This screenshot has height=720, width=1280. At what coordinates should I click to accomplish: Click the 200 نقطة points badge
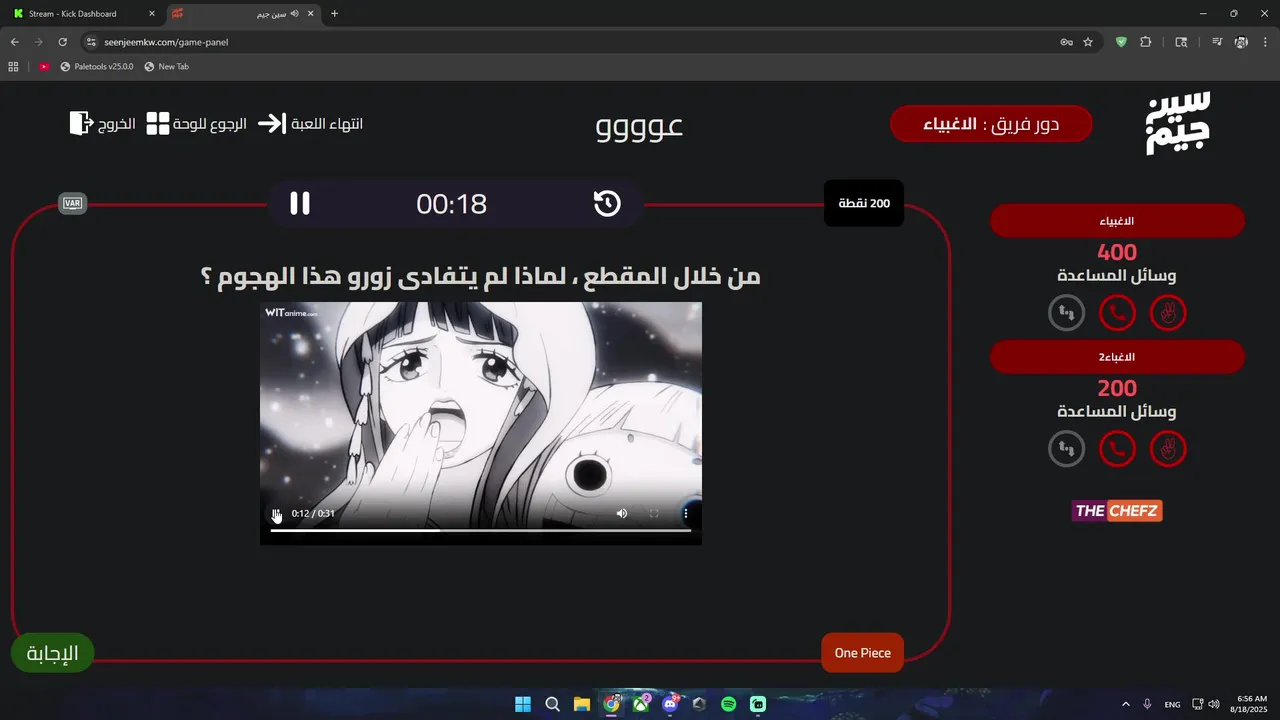click(864, 203)
